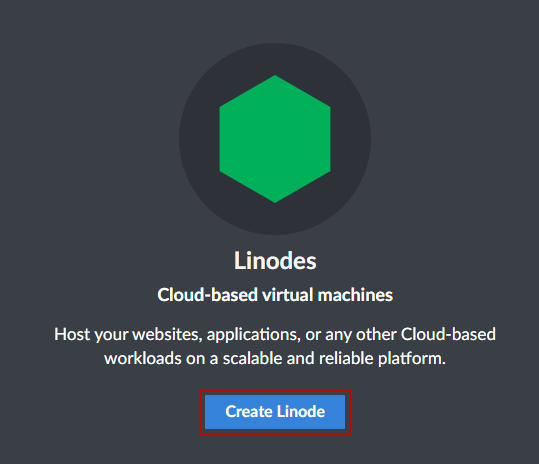
Task: Click the 'Cloud-based' word in description
Action: point(448,334)
